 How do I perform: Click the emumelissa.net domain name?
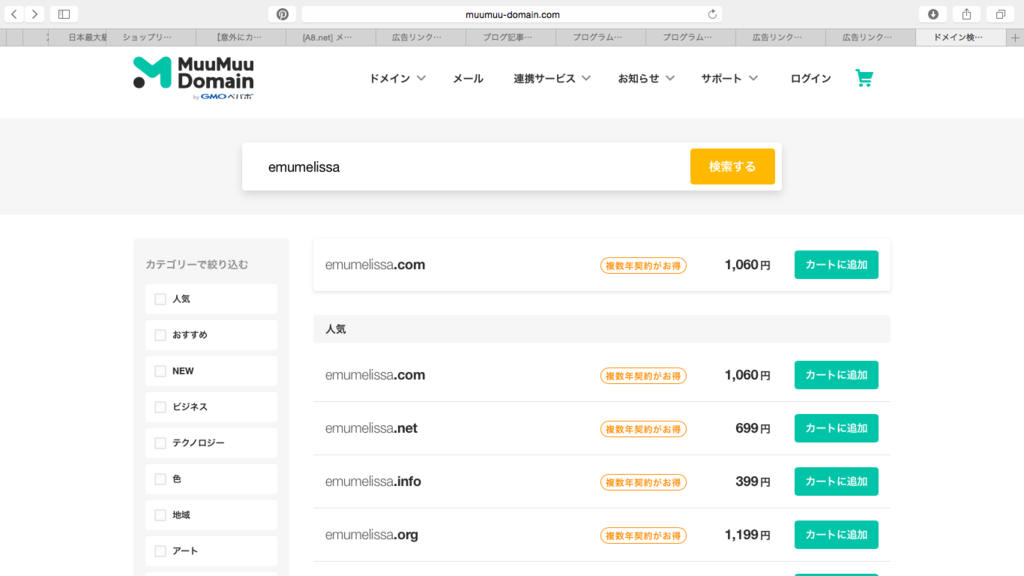pos(371,428)
